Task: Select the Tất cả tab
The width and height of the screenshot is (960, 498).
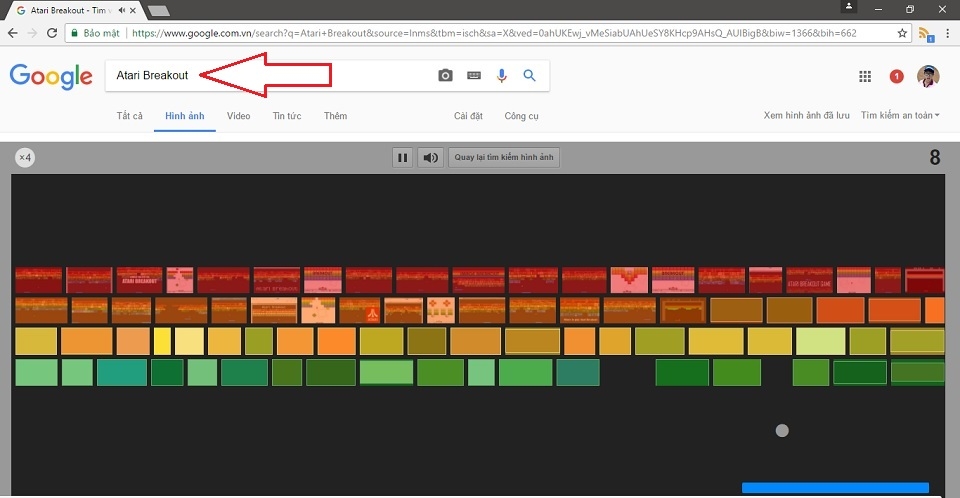Action: 129,116
